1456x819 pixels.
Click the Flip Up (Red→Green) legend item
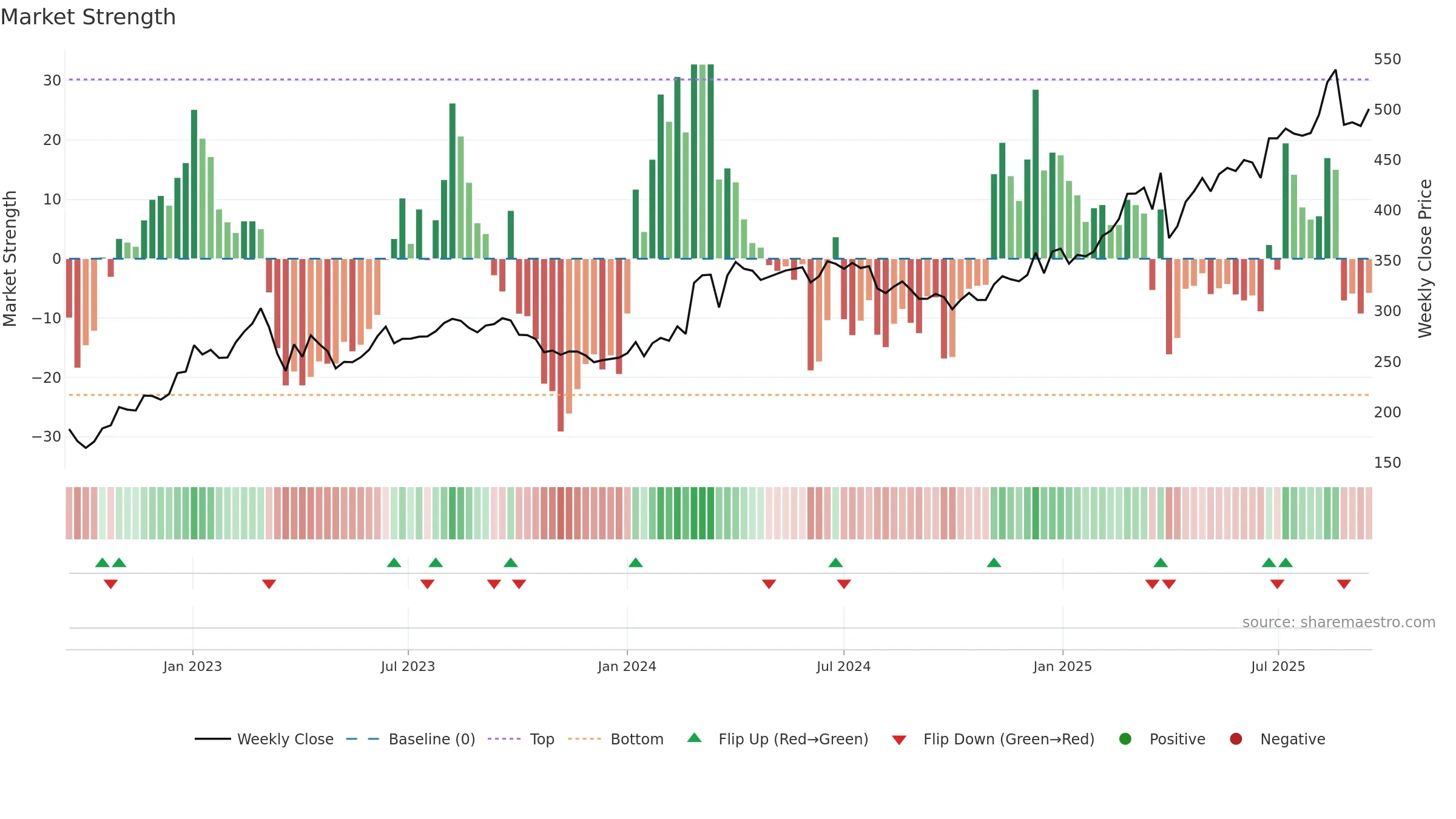pos(778,739)
